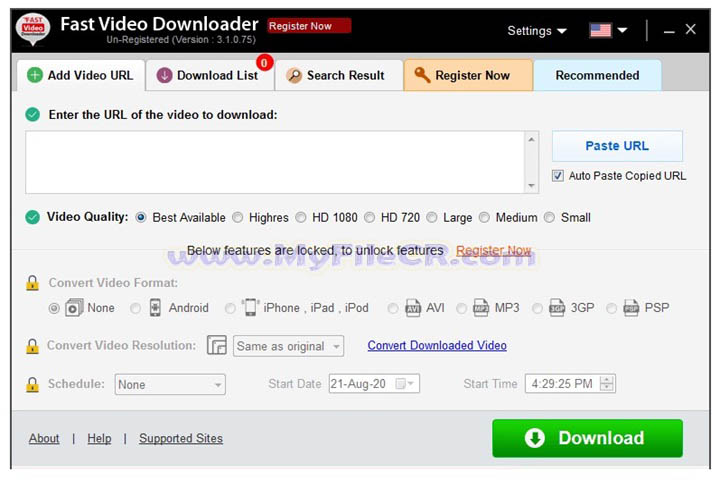Select Large video quality
The width and height of the screenshot is (720, 480).
coord(432,217)
